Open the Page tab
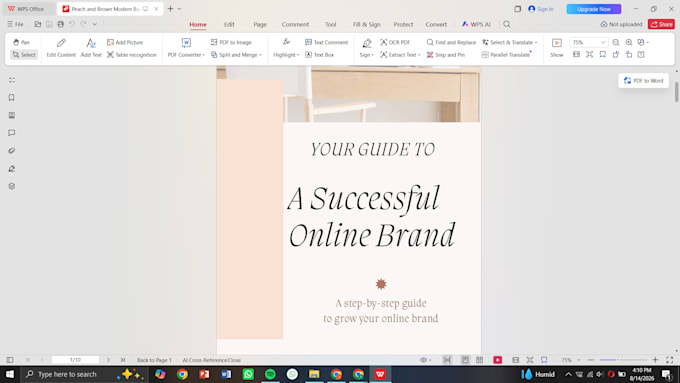This screenshot has height=383, width=680. 260,24
